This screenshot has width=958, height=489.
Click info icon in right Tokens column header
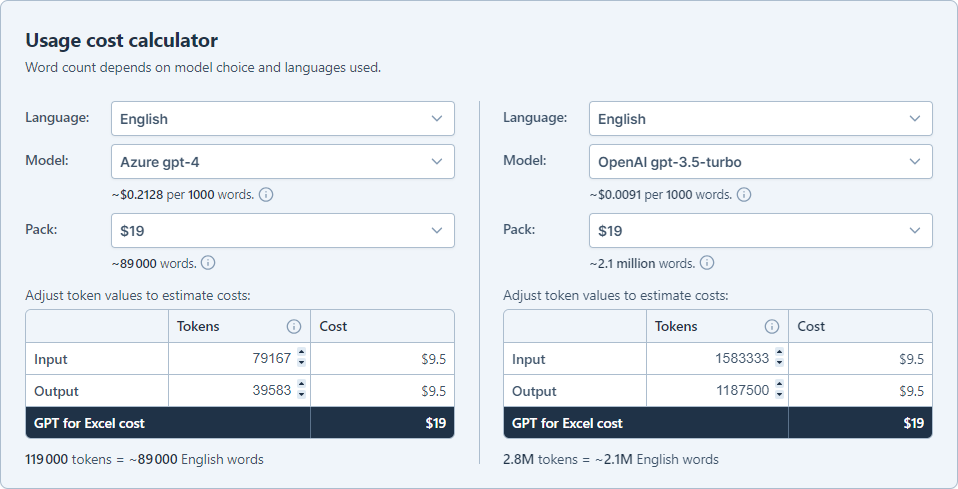[x=772, y=326]
